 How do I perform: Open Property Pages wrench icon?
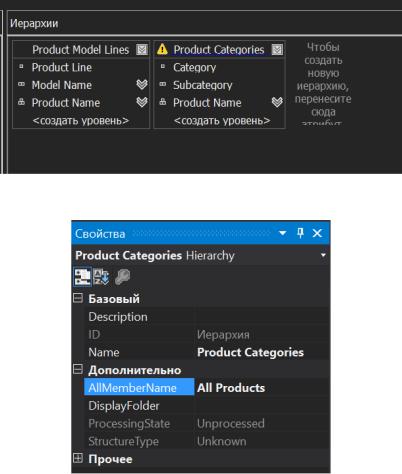pos(122,277)
